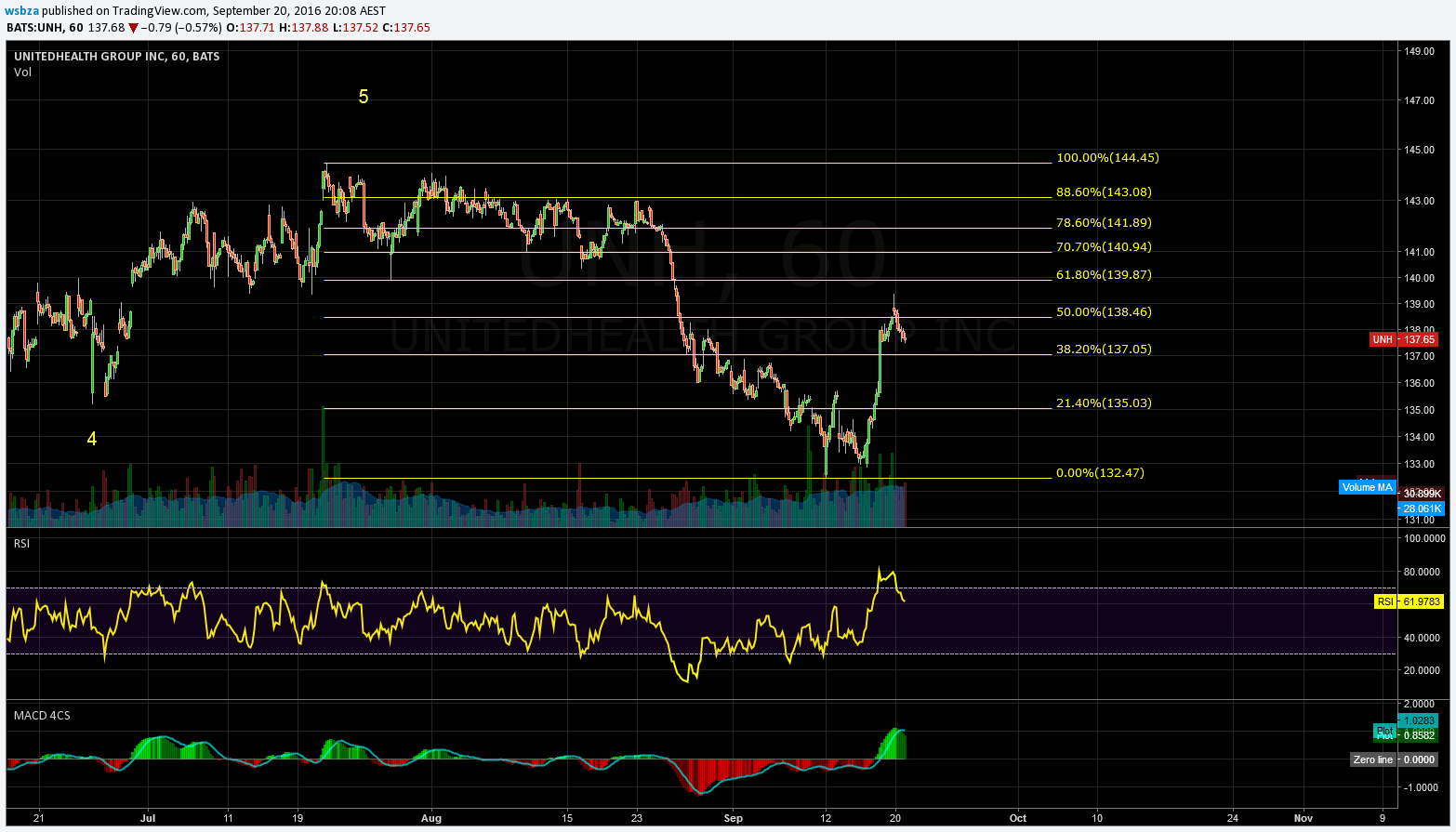Click the Zero line tag
This screenshot has width=1456, height=832.
click(1373, 759)
